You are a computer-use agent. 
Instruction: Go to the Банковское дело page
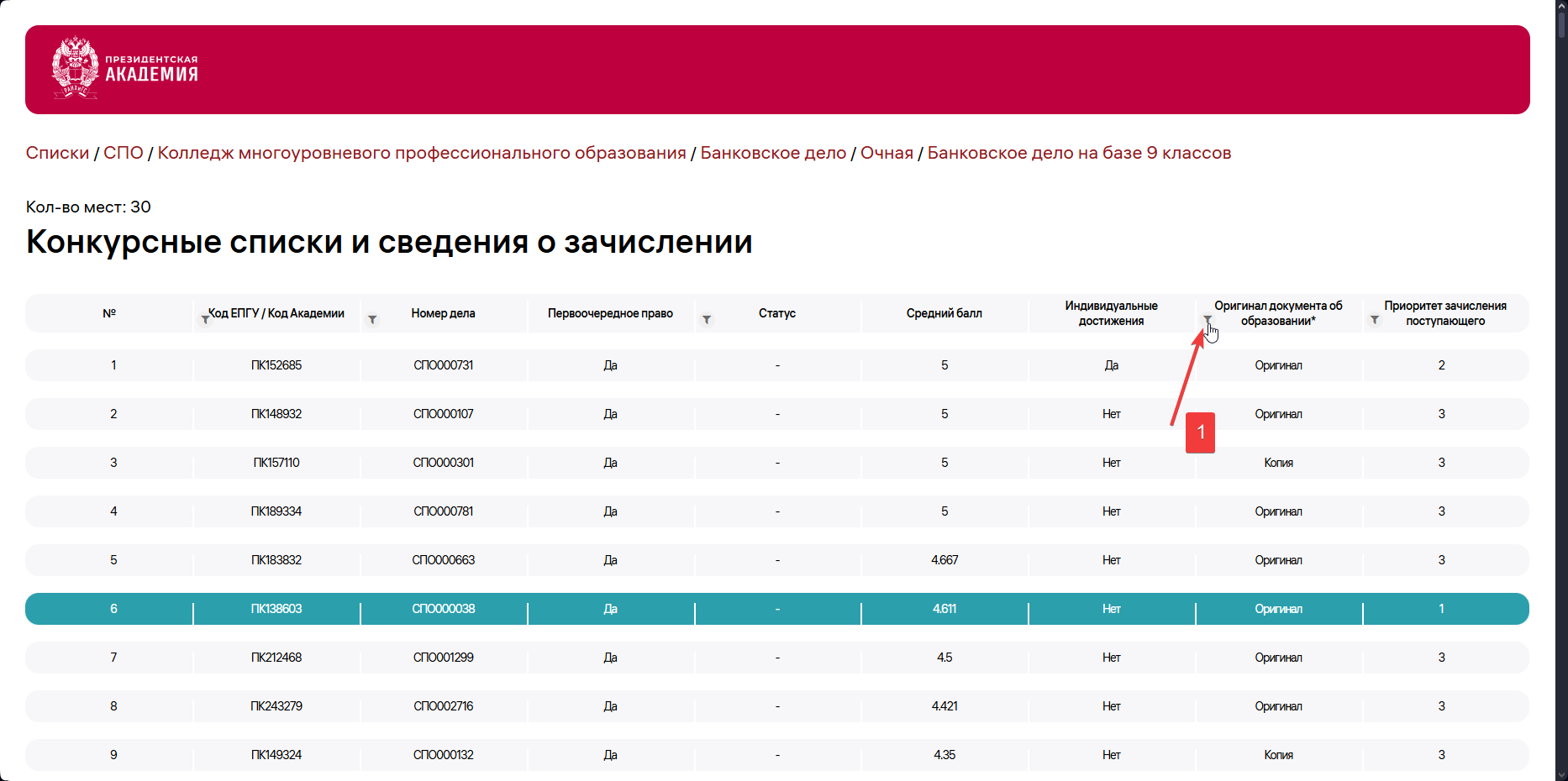coord(773,153)
